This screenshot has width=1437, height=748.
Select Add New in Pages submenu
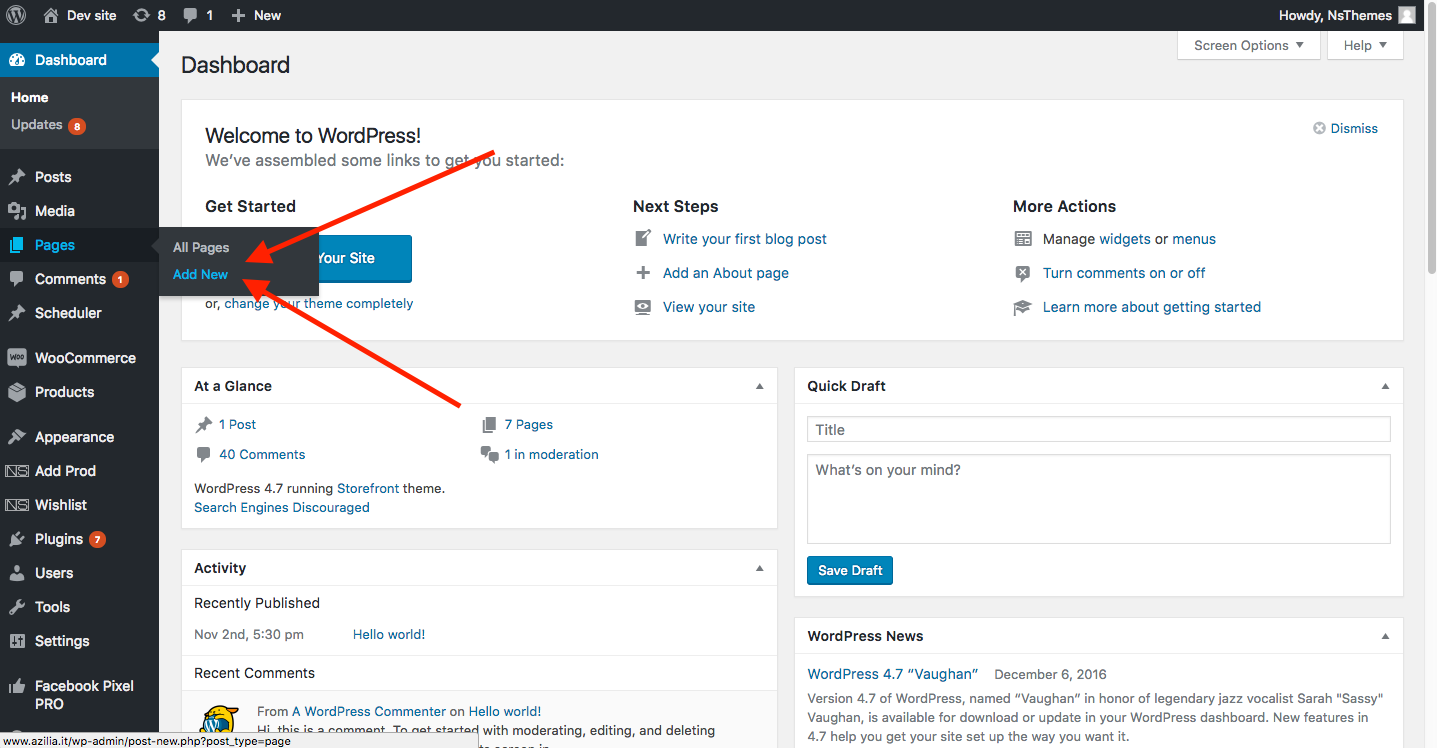tap(200, 274)
